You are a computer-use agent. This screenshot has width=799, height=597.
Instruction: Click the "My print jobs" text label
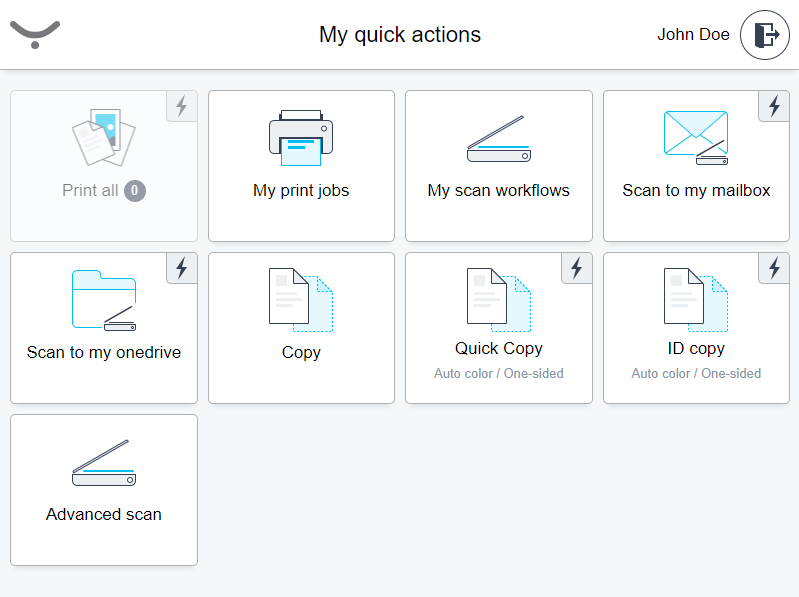tap(301, 191)
